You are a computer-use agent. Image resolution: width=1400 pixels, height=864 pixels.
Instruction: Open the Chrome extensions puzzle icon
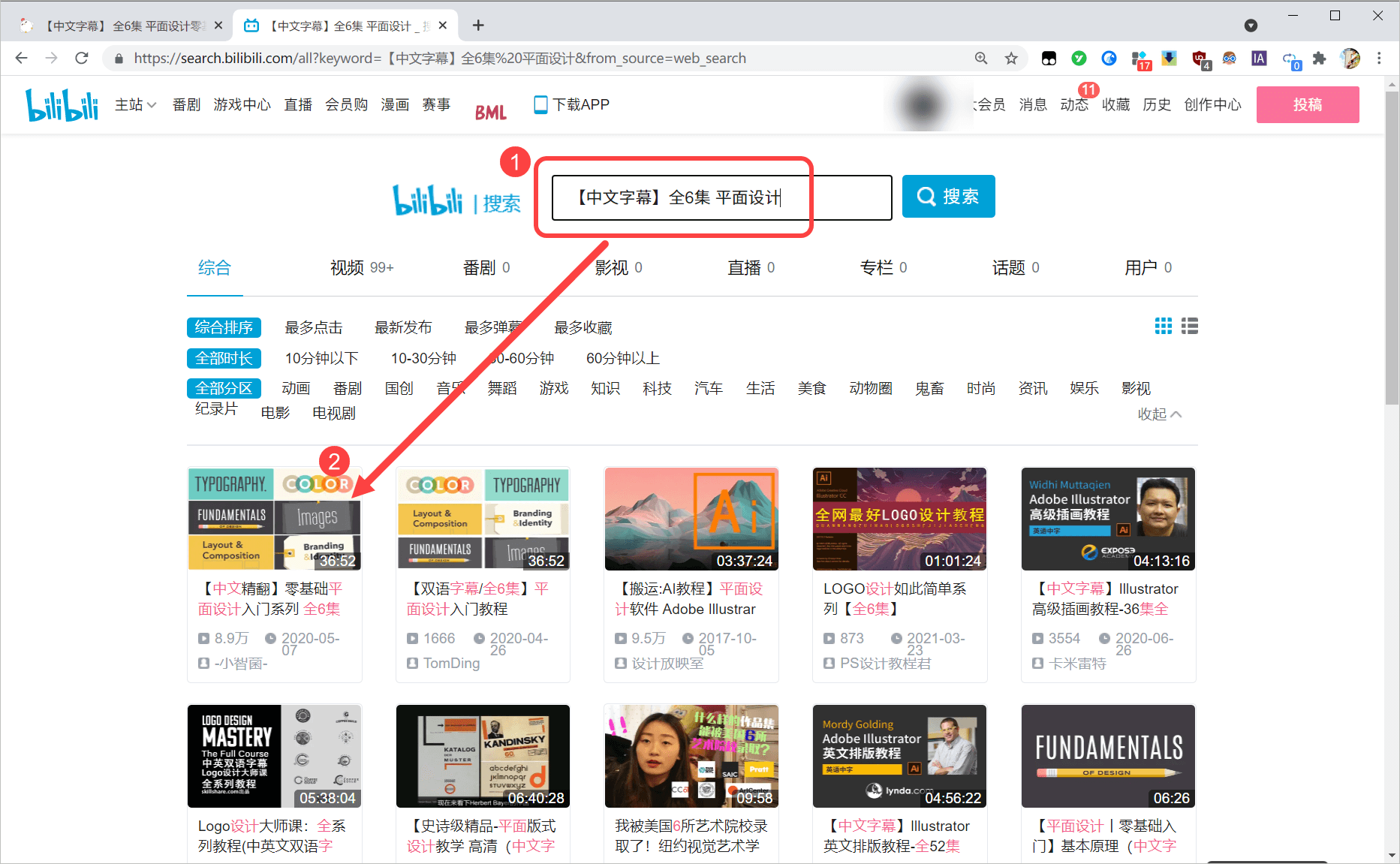1319,58
